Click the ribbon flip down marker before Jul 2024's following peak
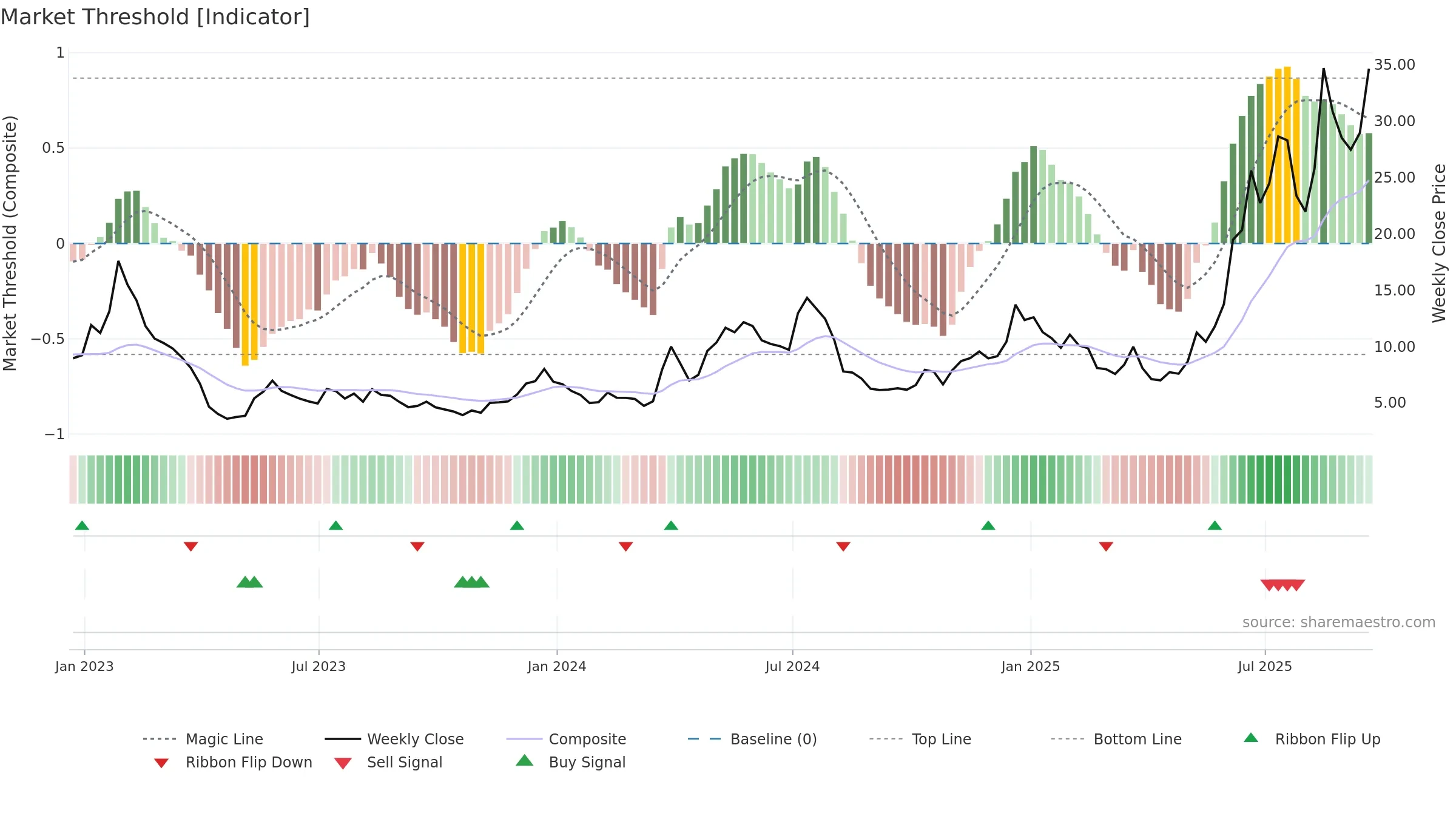Screen dimensions: 1456x819 pyautogui.click(x=843, y=547)
